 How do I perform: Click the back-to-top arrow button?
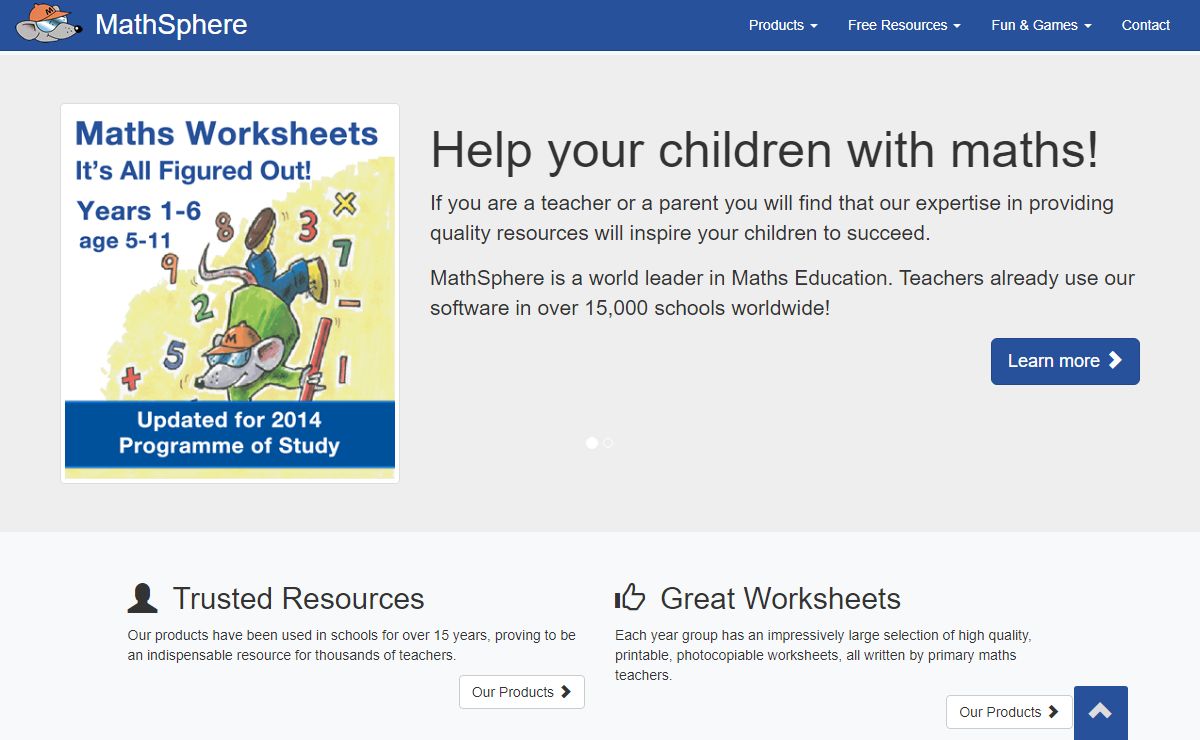click(x=1101, y=713)
